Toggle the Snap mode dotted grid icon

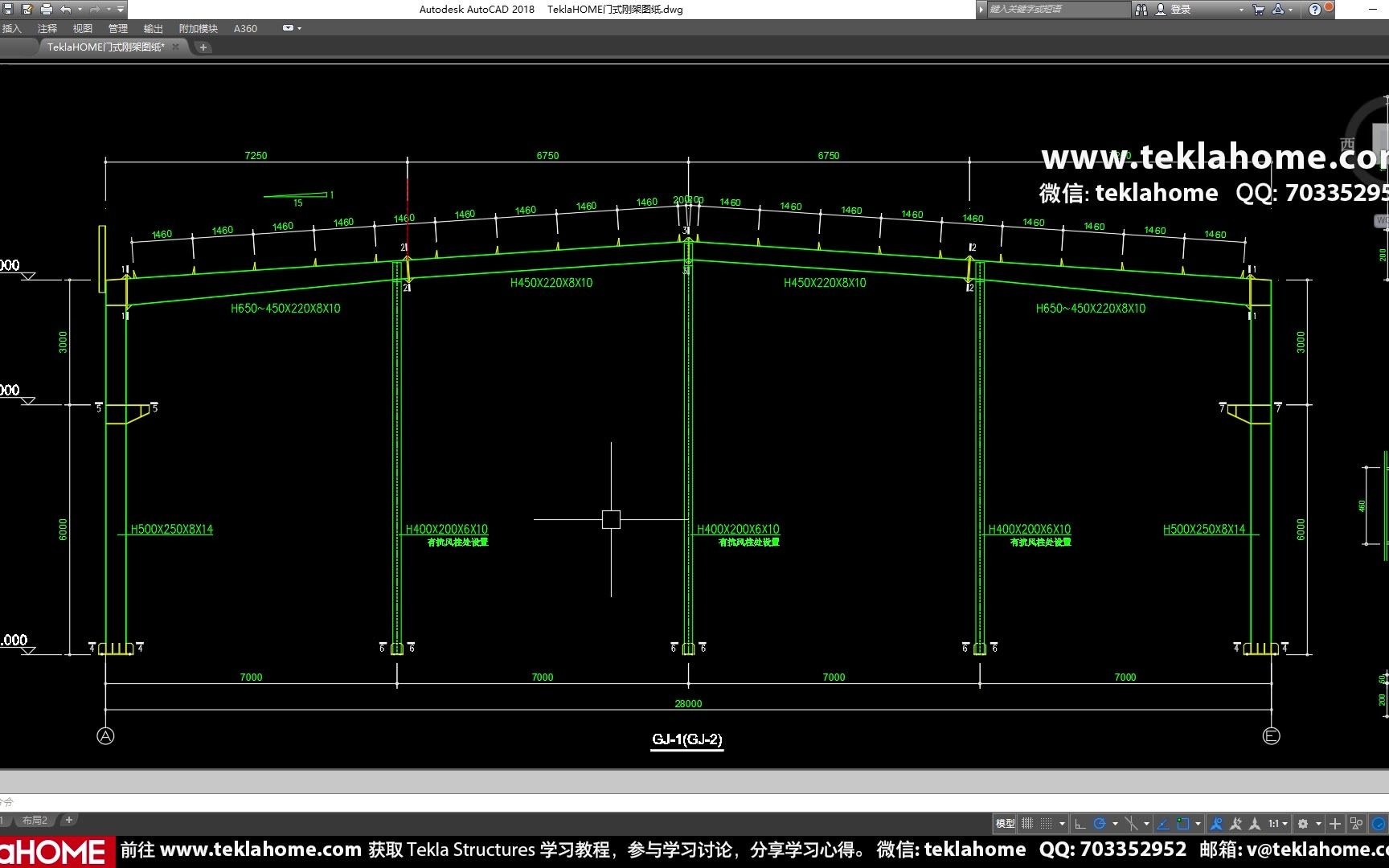1046,824
